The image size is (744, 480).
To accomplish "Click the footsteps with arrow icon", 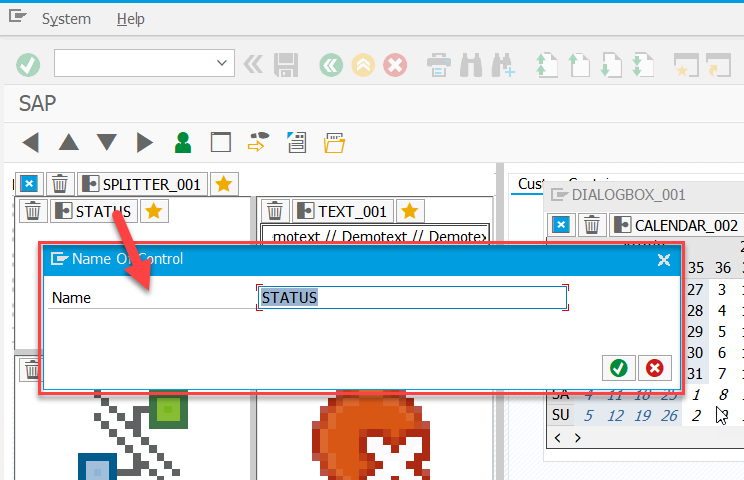I will click(259, 142).
